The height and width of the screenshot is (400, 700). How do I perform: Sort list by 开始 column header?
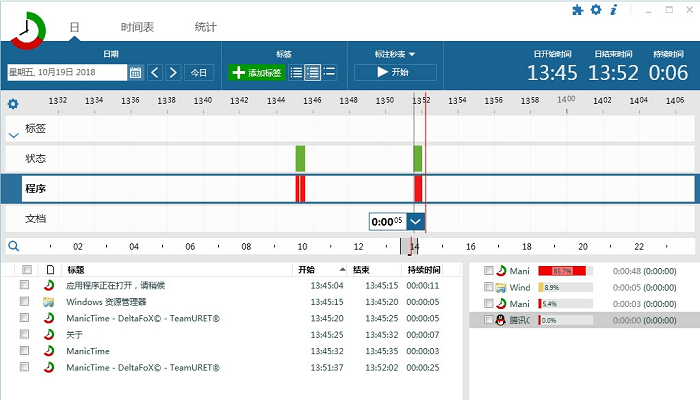[306, 269]
